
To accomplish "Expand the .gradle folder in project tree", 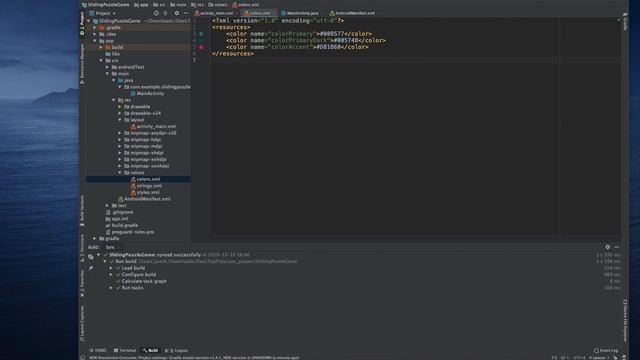I will pos(95,27).
